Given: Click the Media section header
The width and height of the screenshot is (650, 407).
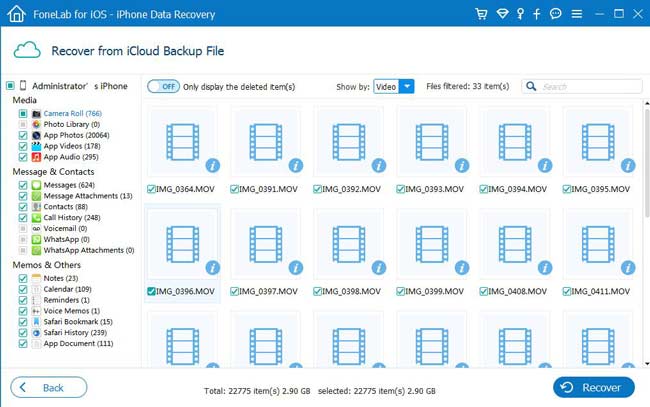Looking at the screenshot, I should pos(24,100).
